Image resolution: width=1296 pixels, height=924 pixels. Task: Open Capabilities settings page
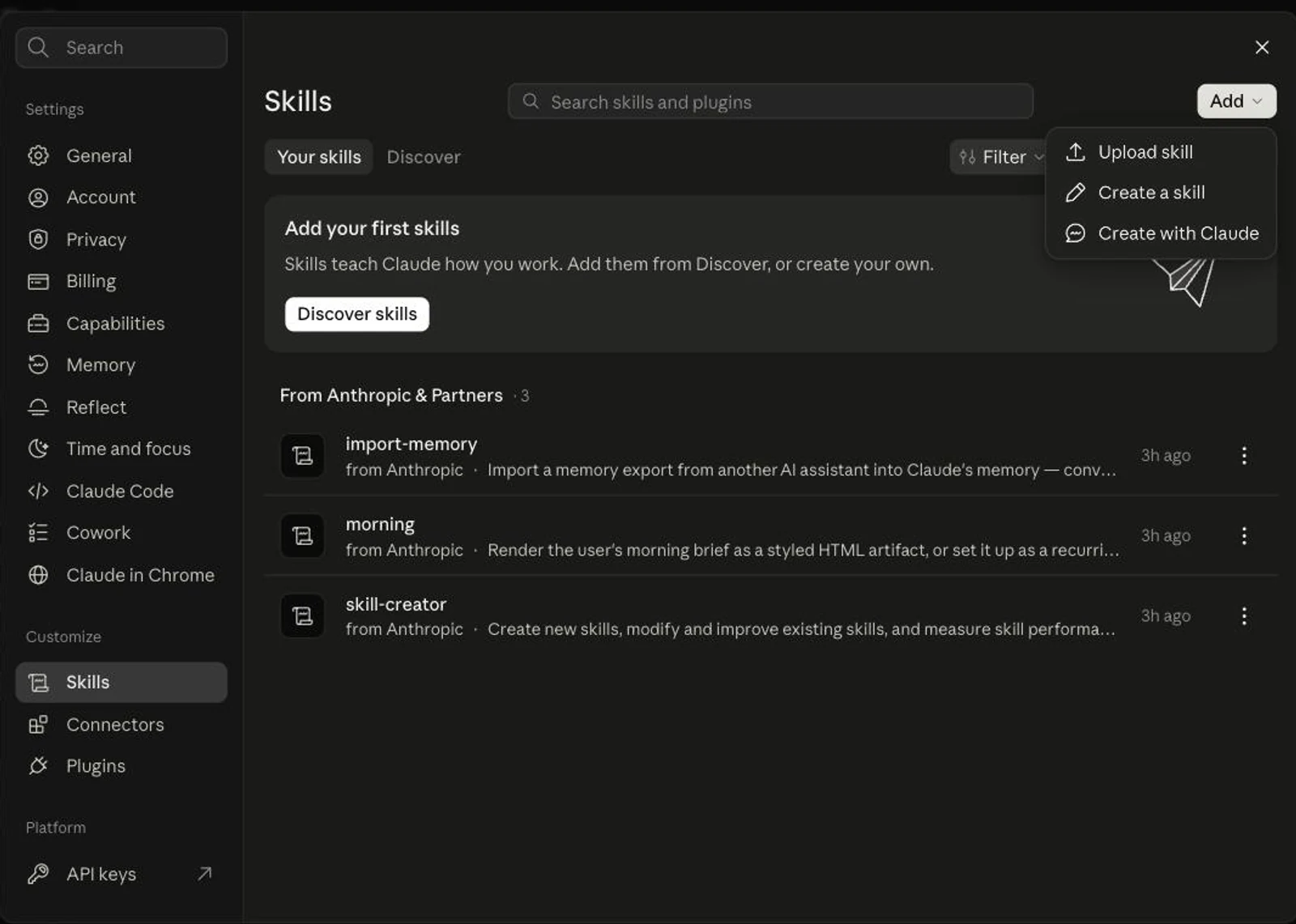[122, 323]
